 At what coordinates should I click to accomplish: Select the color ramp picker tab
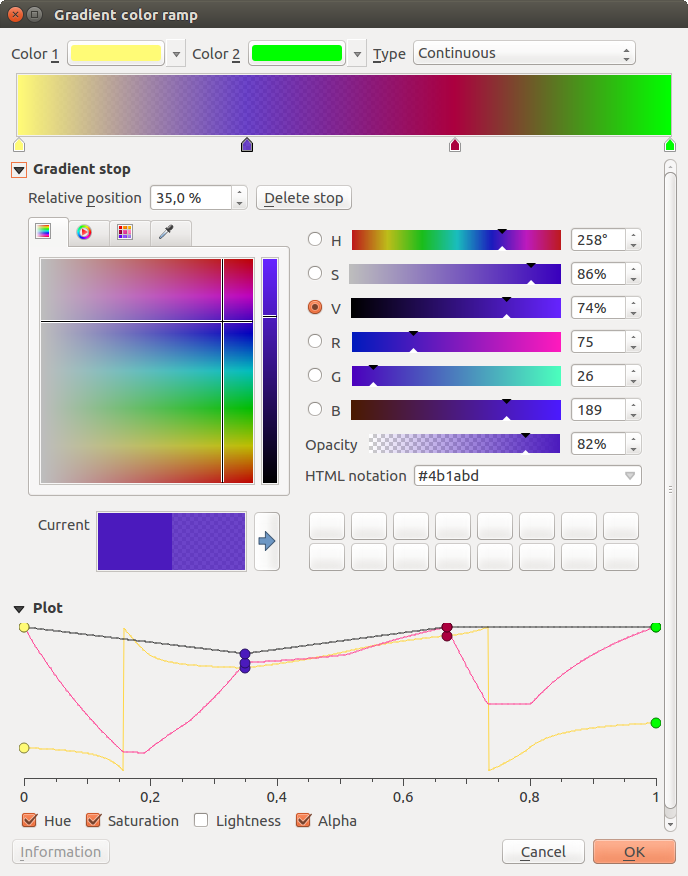pyautogui.click(x=43, y=232)
